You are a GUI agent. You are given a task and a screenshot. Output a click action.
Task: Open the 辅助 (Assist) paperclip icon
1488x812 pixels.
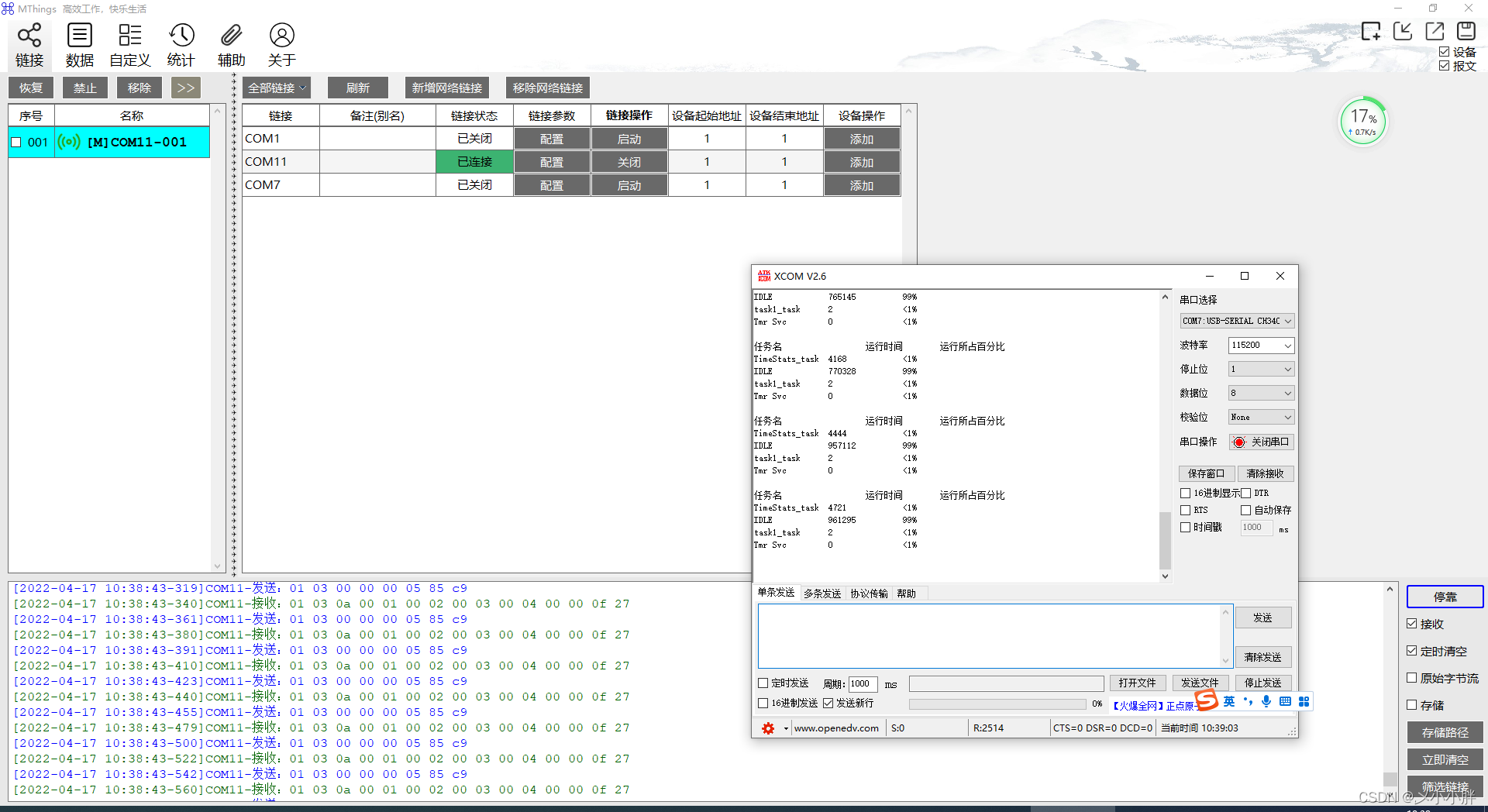point(231,45)
